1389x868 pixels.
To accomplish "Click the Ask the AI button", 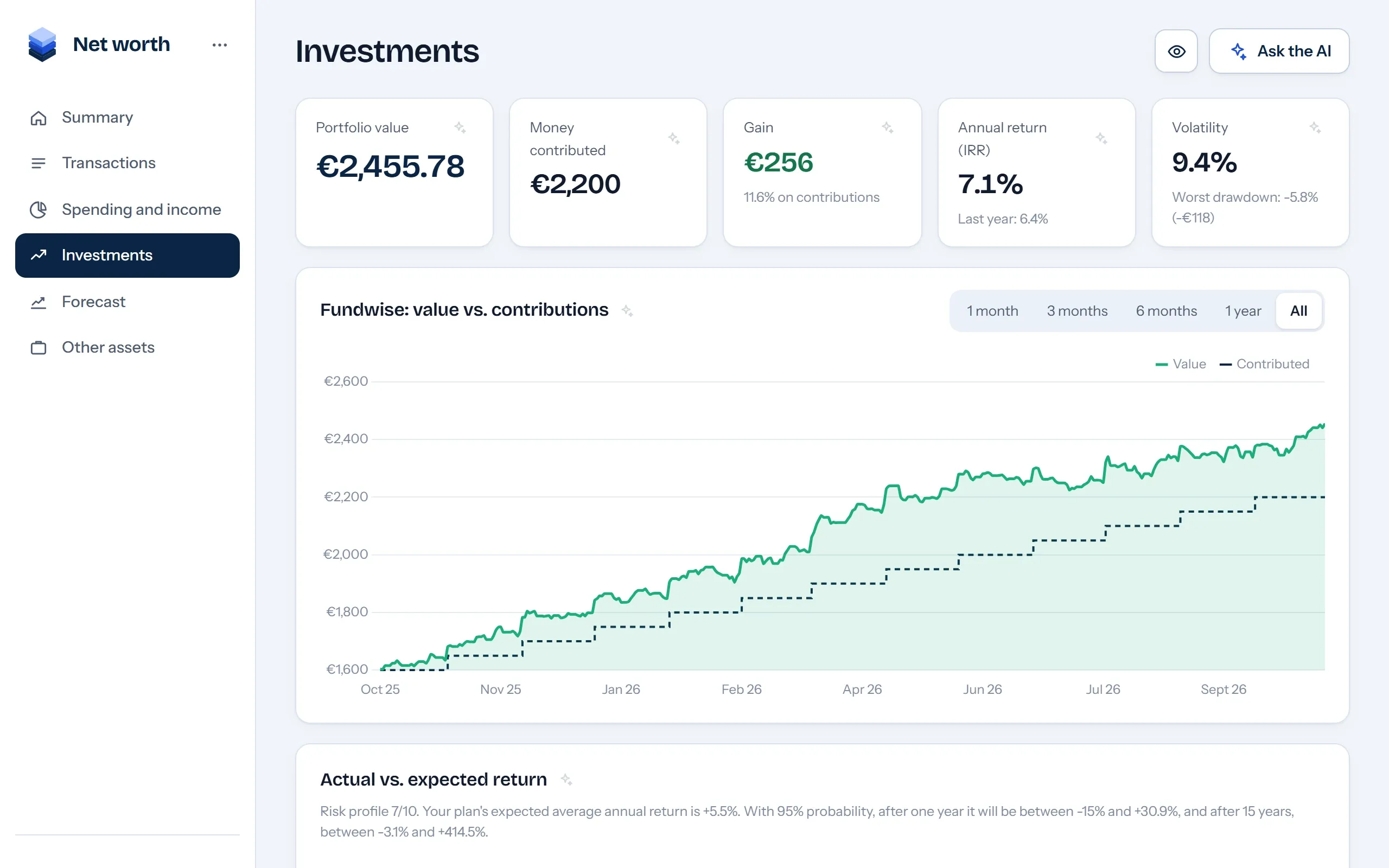I will click(1279, 51).
